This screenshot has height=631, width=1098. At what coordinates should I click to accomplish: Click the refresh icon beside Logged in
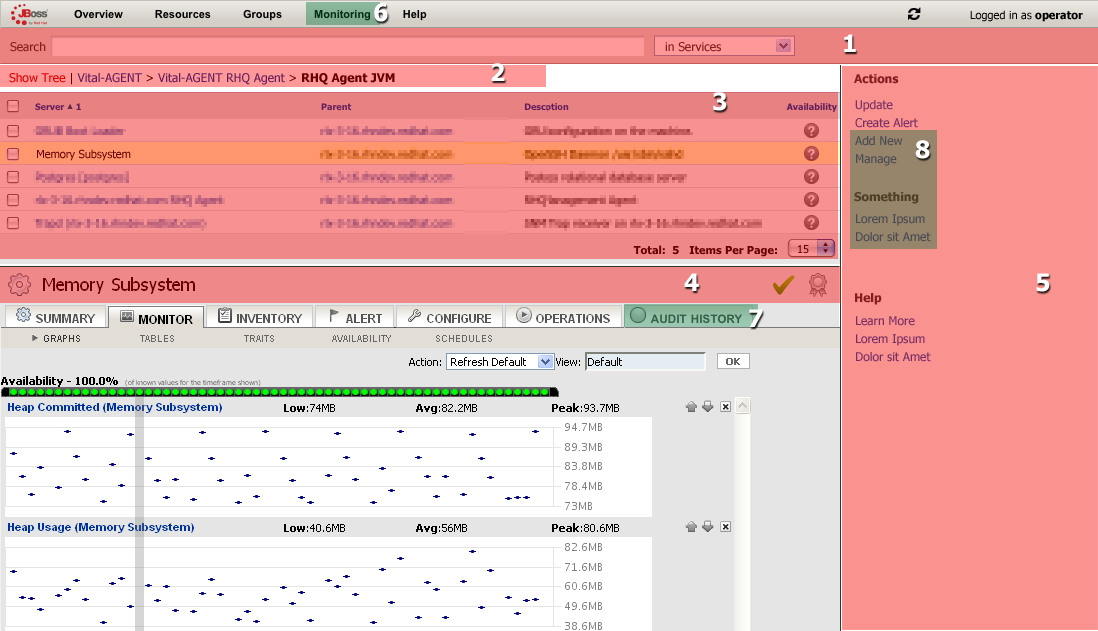pyautogui.click(x=914, y=14)
